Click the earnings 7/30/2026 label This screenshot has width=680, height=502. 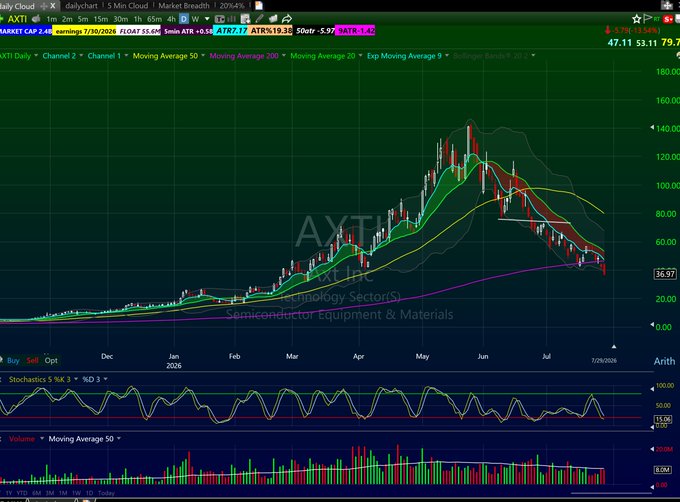(x=85, y=31)
